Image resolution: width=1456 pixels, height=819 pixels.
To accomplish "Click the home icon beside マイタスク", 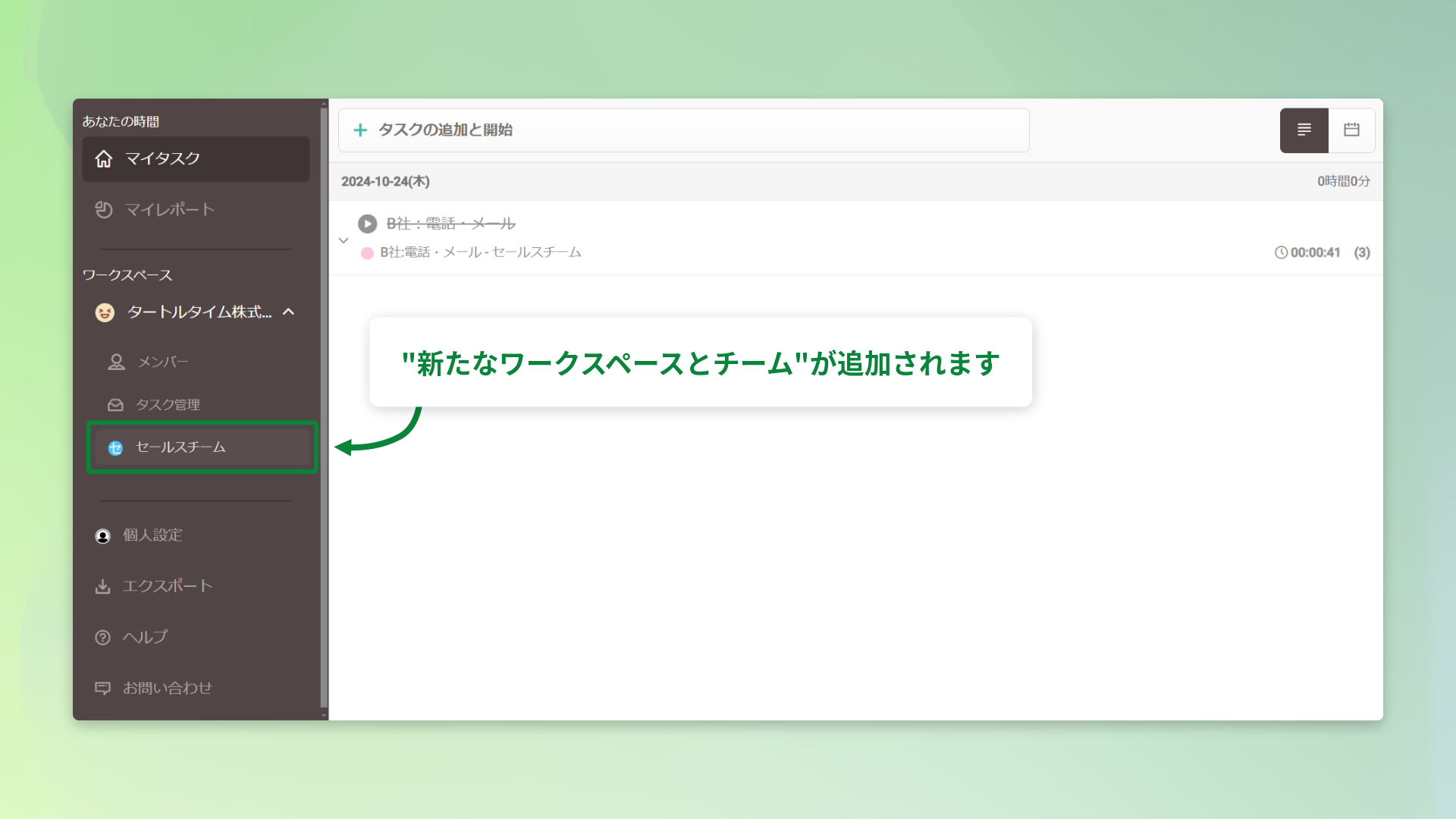I will (x=104, y=158).
